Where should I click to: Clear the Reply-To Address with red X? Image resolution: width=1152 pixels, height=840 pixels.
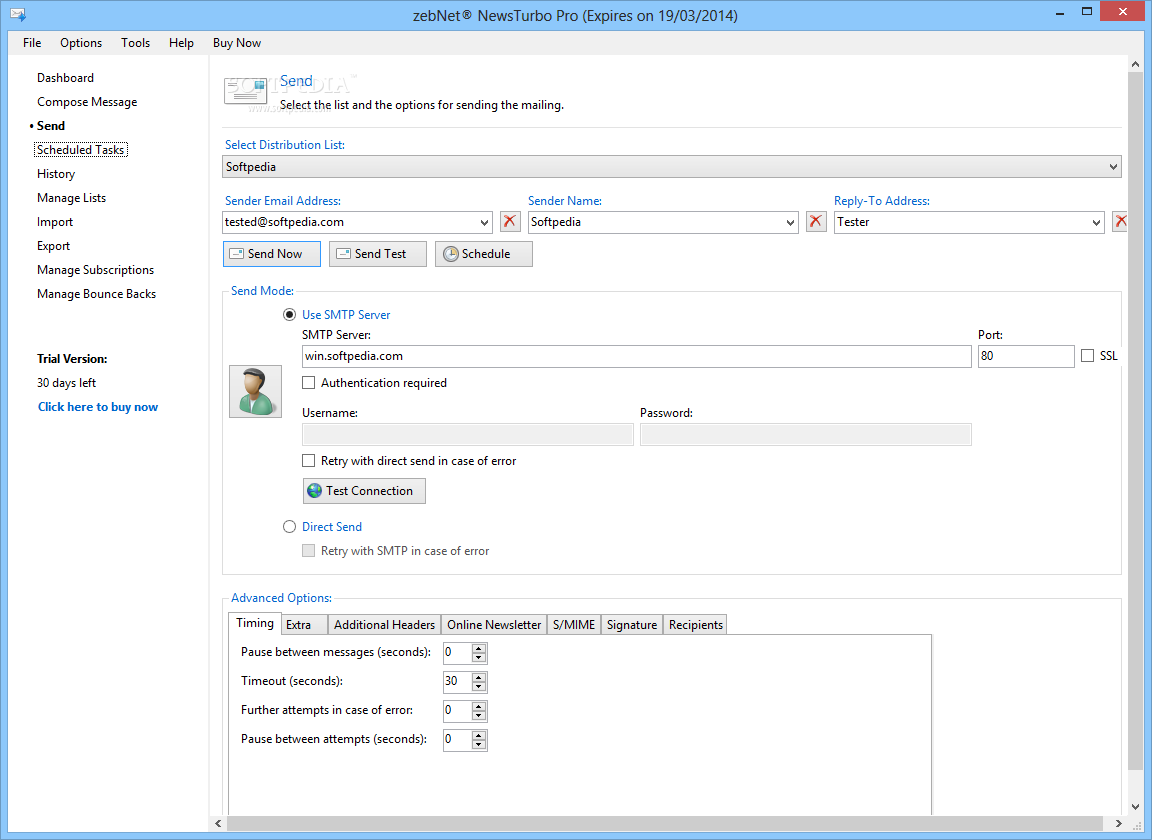click(1120, 221)
